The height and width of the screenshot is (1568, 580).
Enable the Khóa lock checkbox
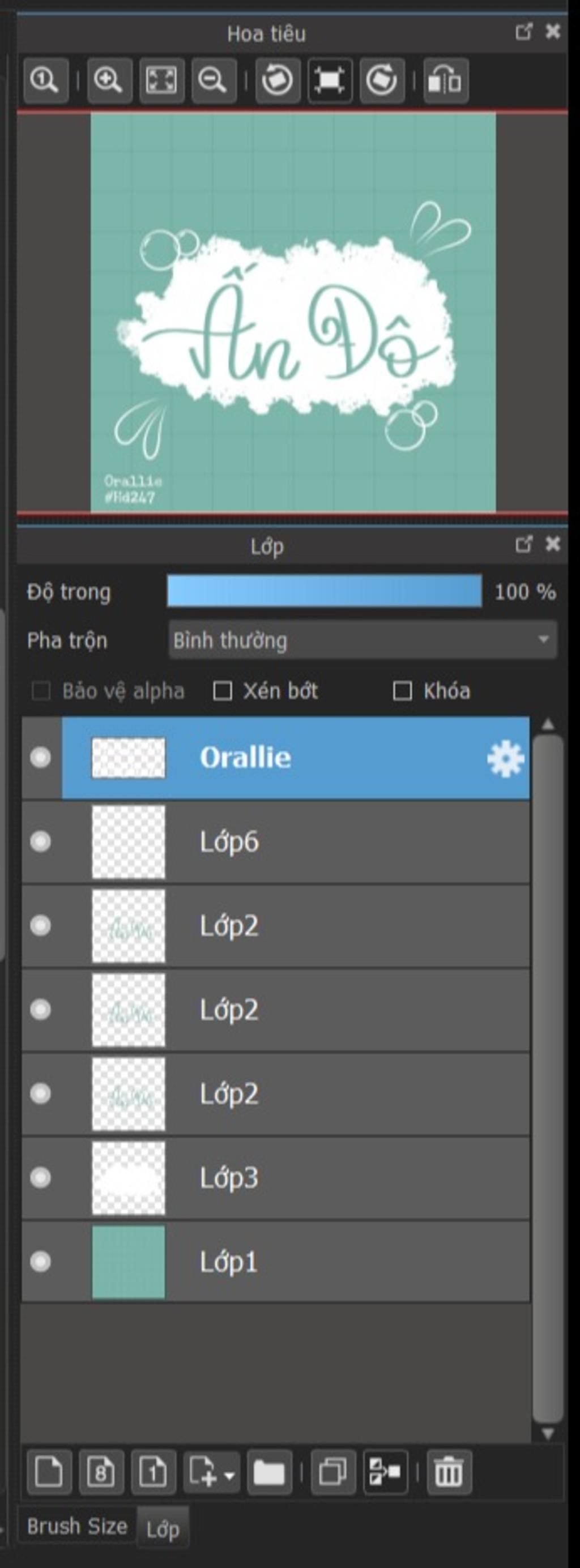pos(402,691)
